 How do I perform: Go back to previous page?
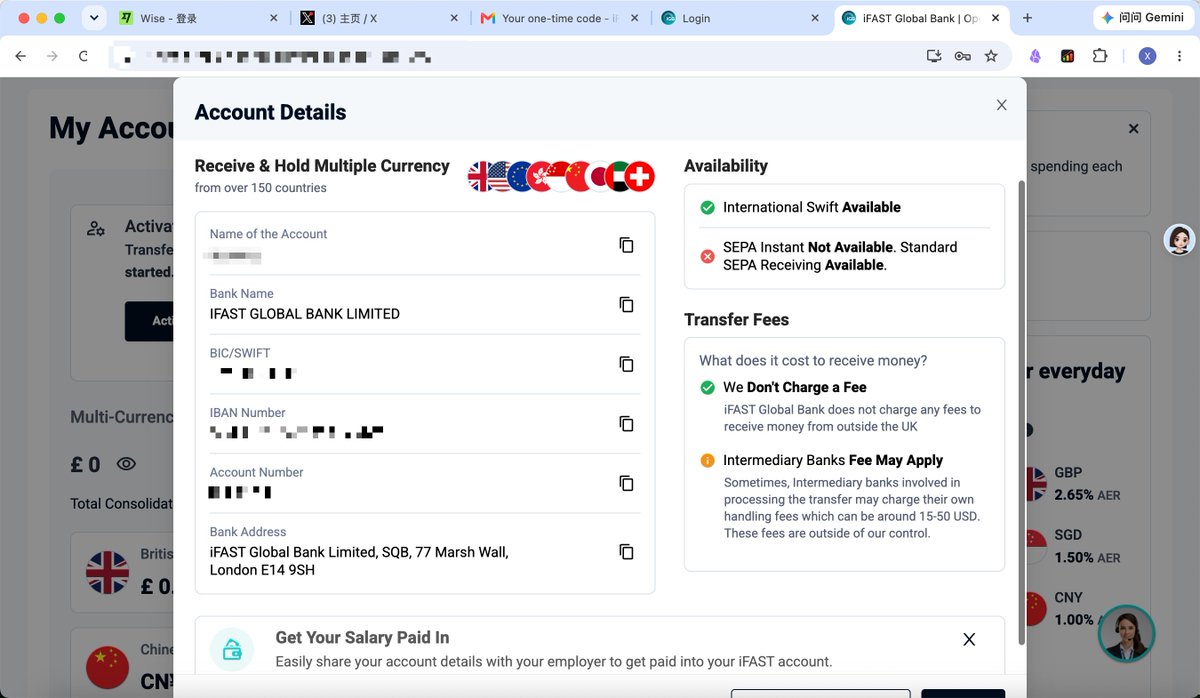[20, 56]
